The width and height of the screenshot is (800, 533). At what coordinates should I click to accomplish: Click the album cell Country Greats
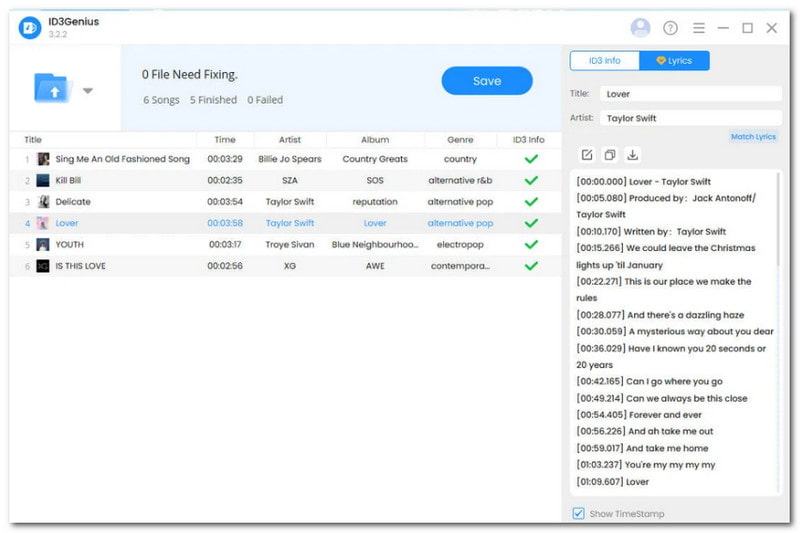click(x=375, y=159)
